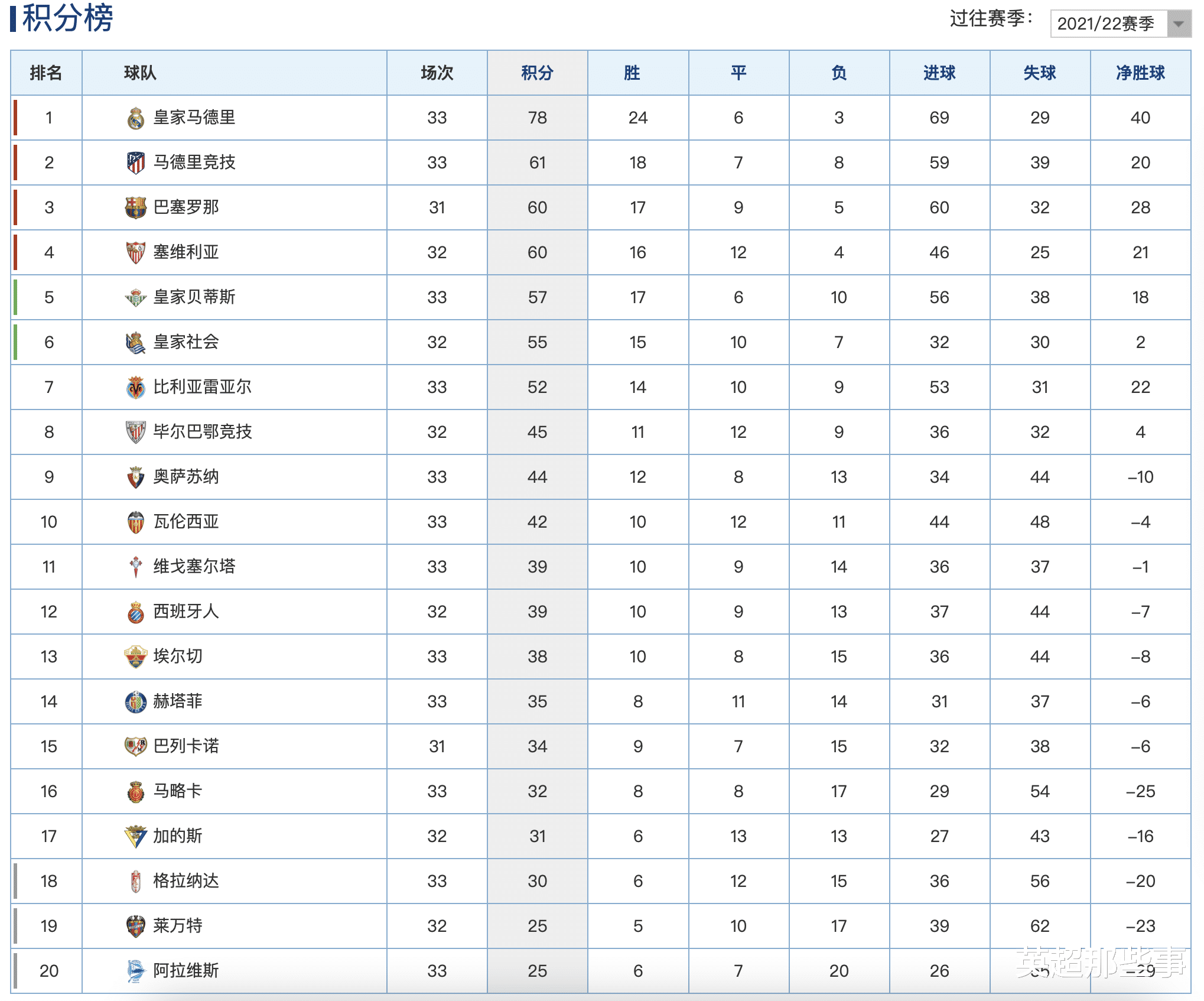Open team link 维戈塞尔塔
Viewport: 1204px width, 1001px height.
pos(194,567)
